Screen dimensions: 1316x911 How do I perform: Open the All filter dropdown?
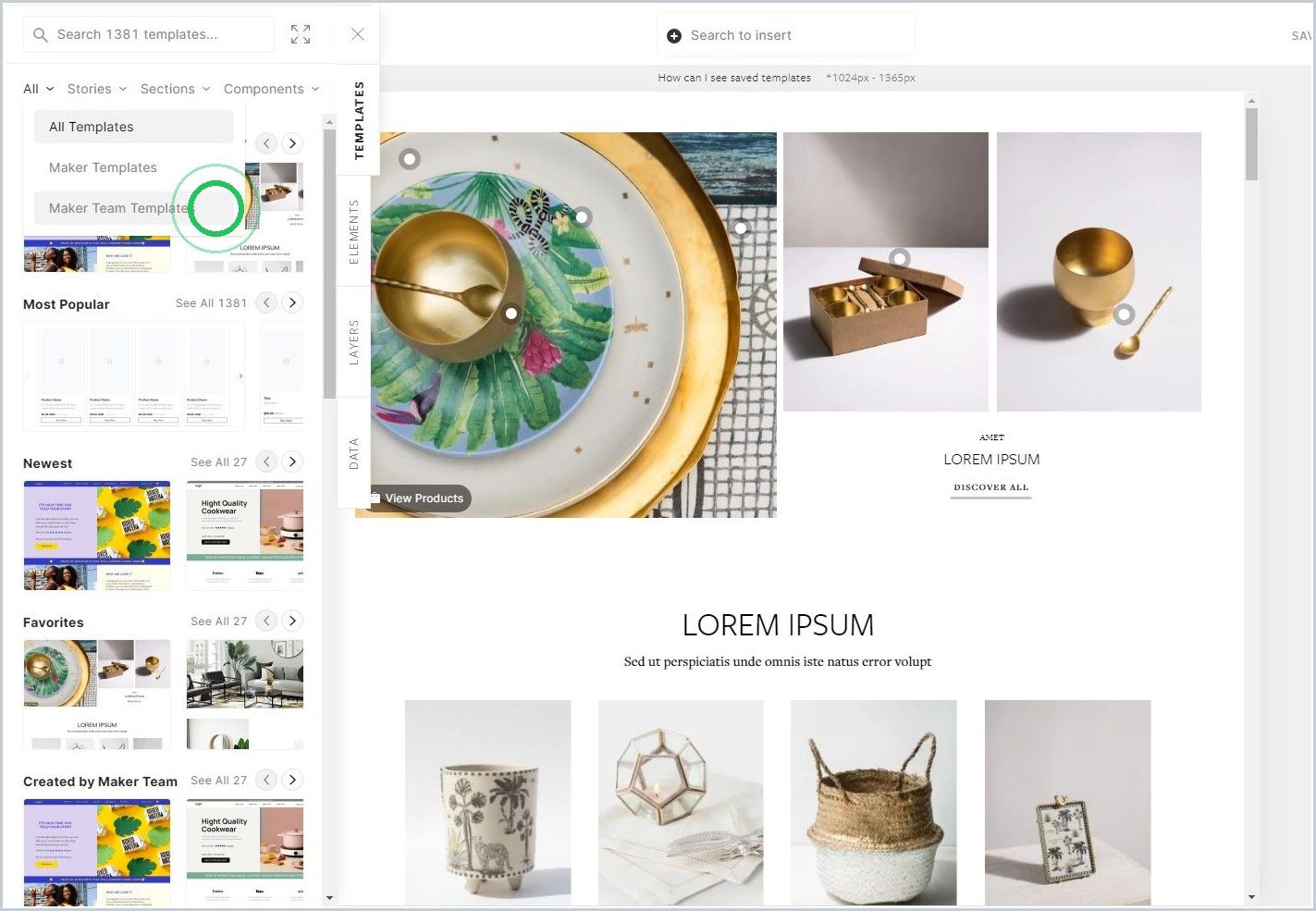(39, 89)
